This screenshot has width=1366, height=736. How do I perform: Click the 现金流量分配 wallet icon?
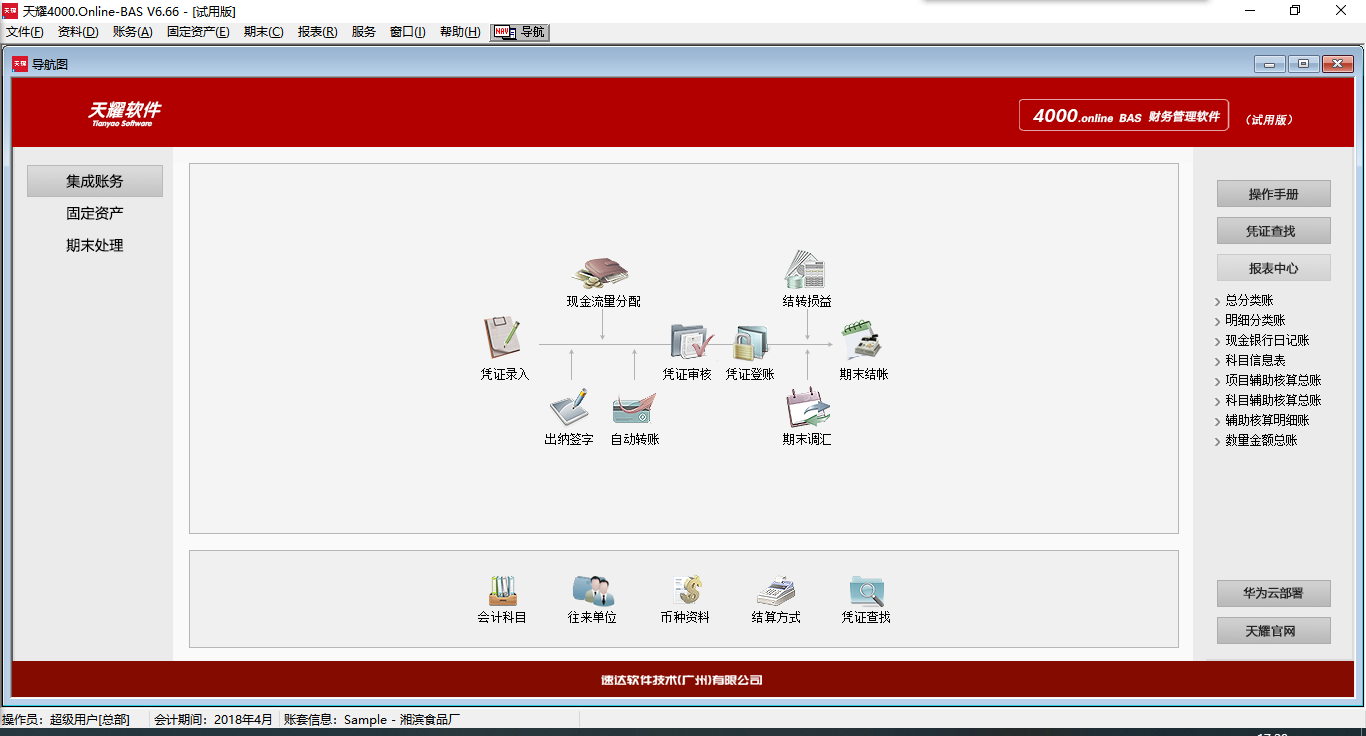pos(600,271)
